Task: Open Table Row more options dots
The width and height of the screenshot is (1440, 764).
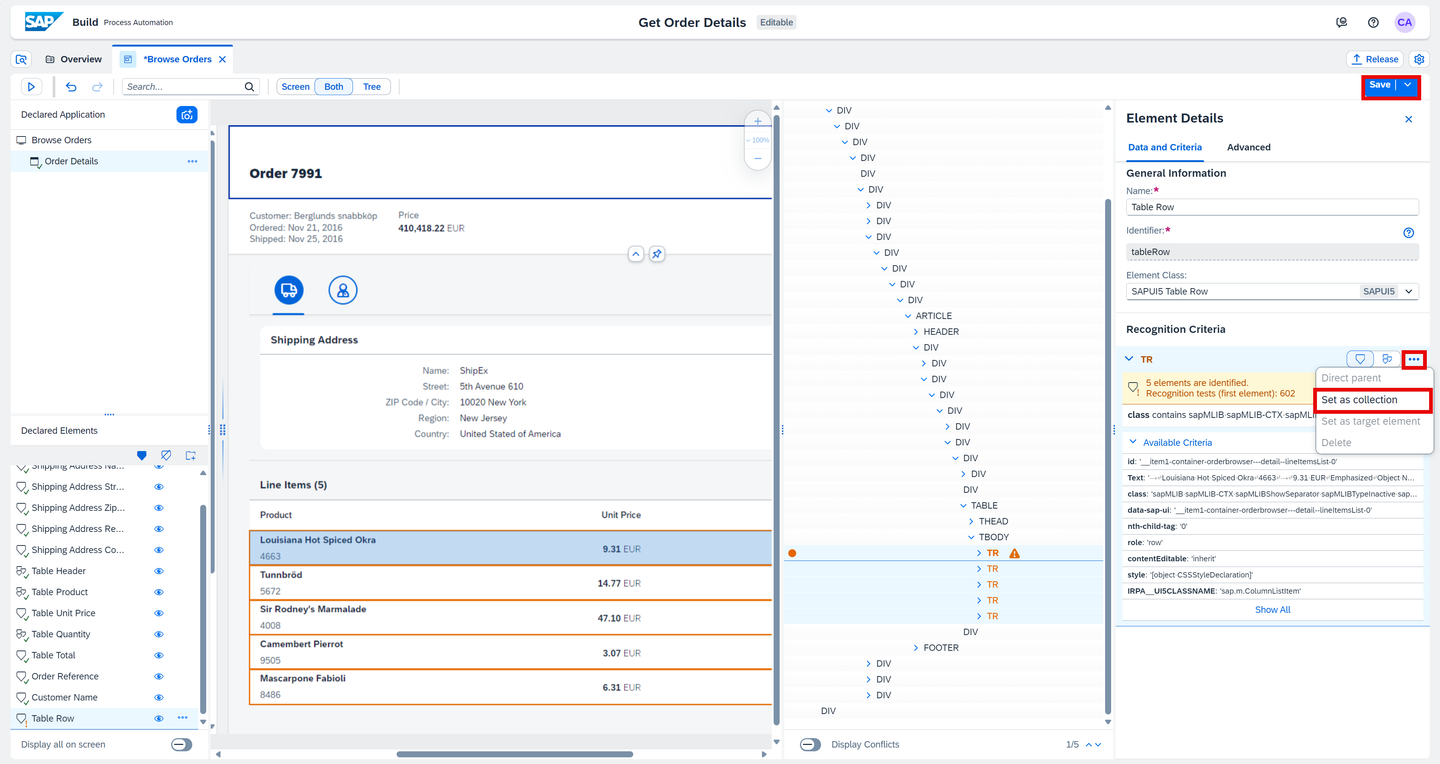Action: [182, 718]
